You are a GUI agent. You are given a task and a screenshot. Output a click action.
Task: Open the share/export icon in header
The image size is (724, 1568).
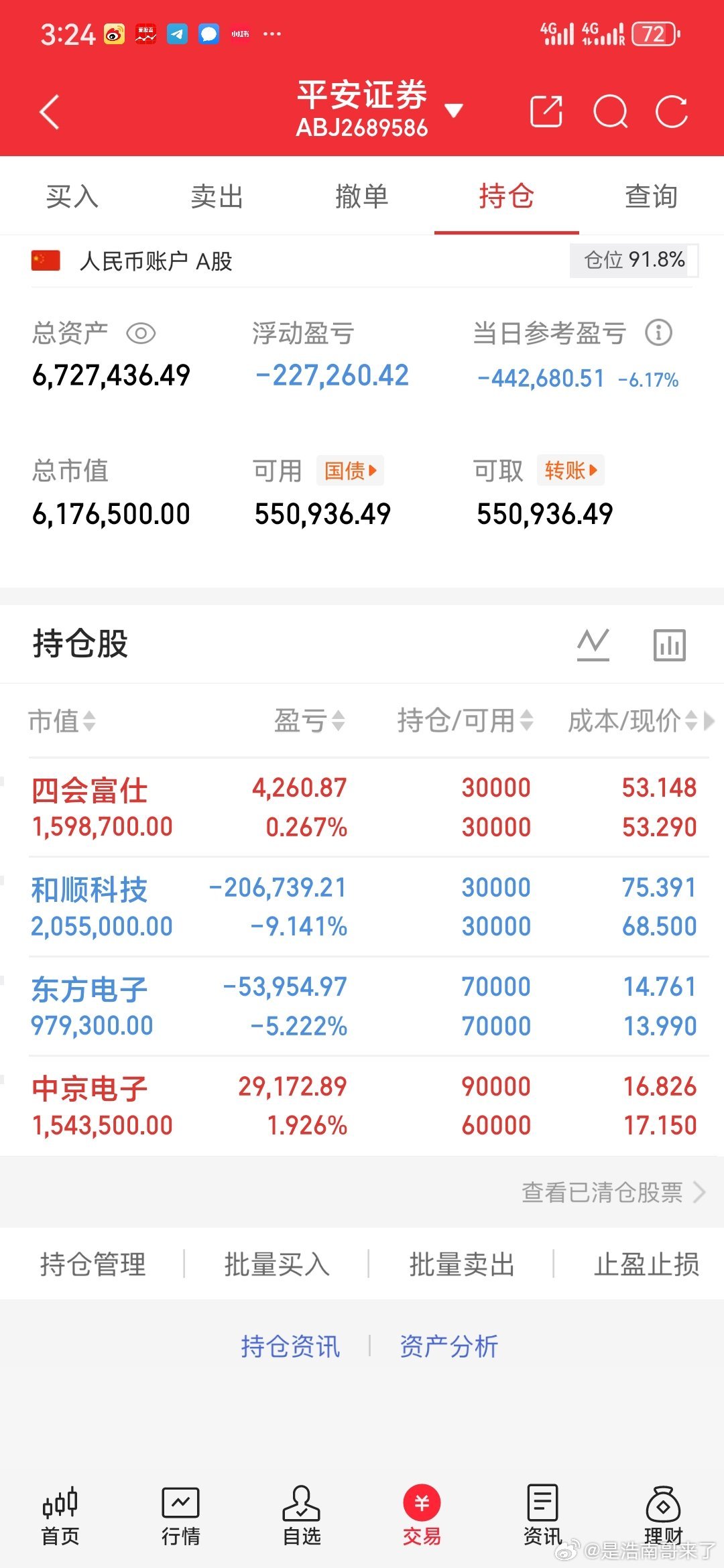(546, 111)
